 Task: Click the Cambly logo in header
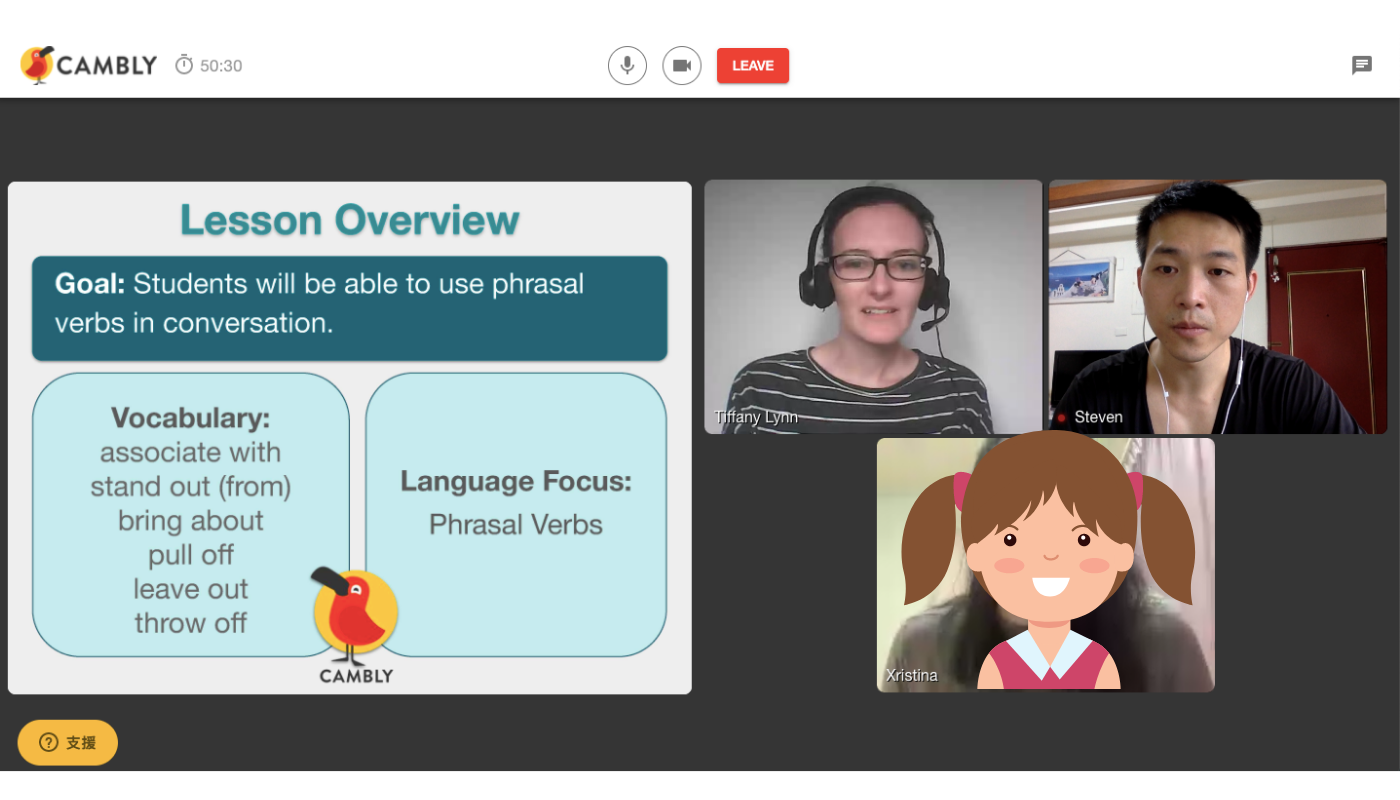click(89, 65)
